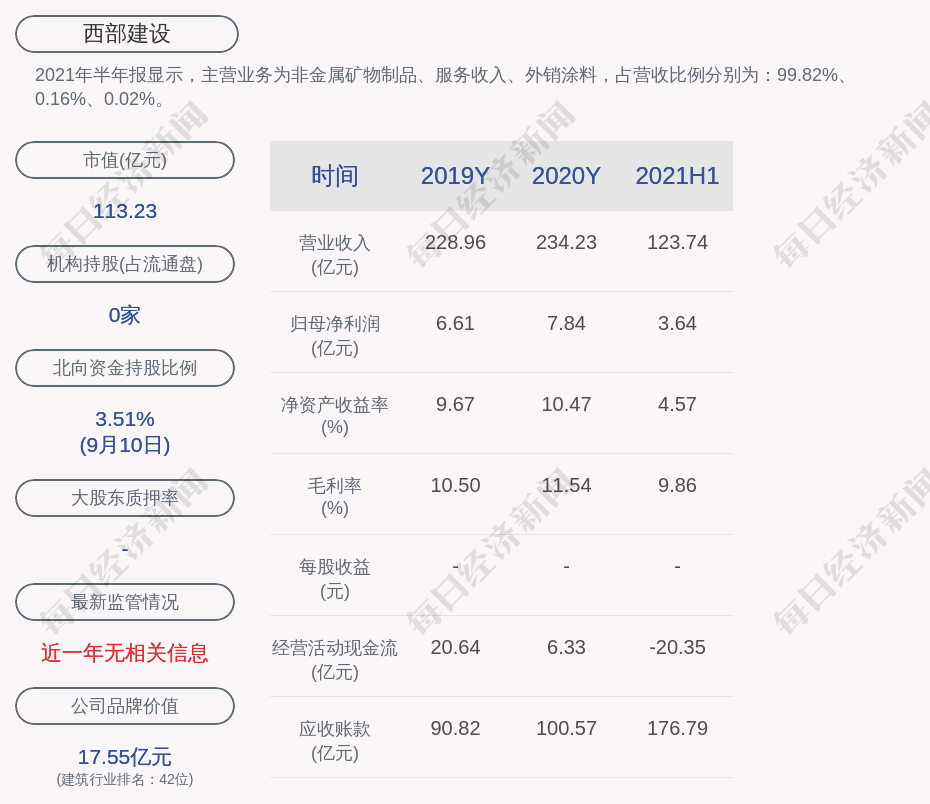Click the 2019Y column header

pos(456,176)
